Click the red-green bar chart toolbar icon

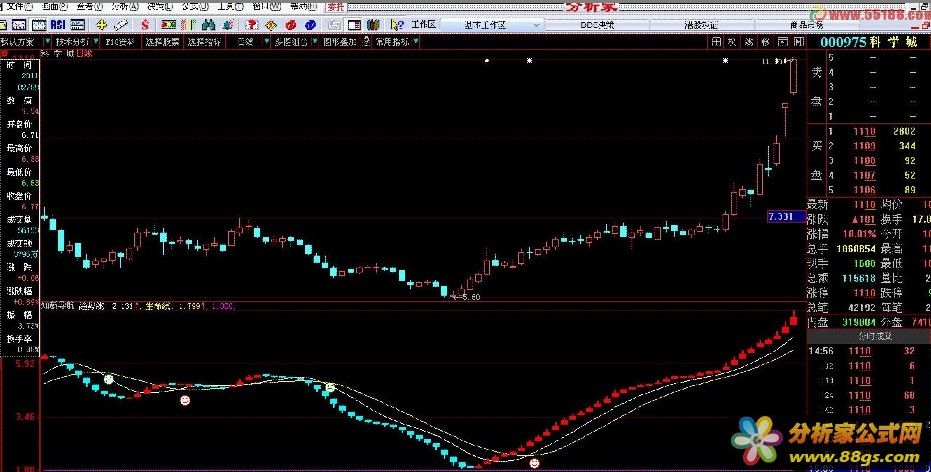[169, 25]
